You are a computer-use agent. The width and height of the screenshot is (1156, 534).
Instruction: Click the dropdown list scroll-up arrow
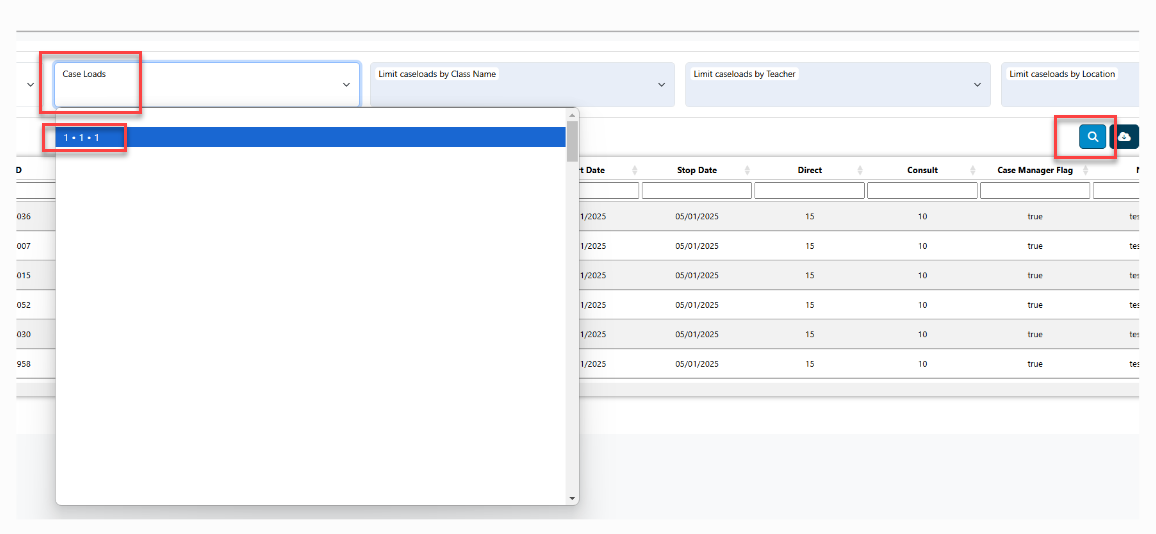click(x=571, y=115)
